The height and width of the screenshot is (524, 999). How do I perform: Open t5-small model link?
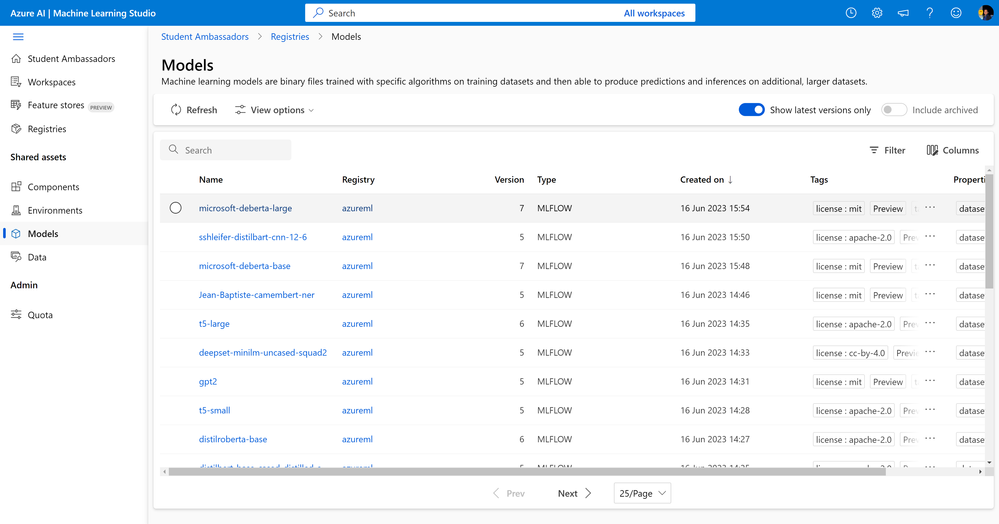pos(214,410)
